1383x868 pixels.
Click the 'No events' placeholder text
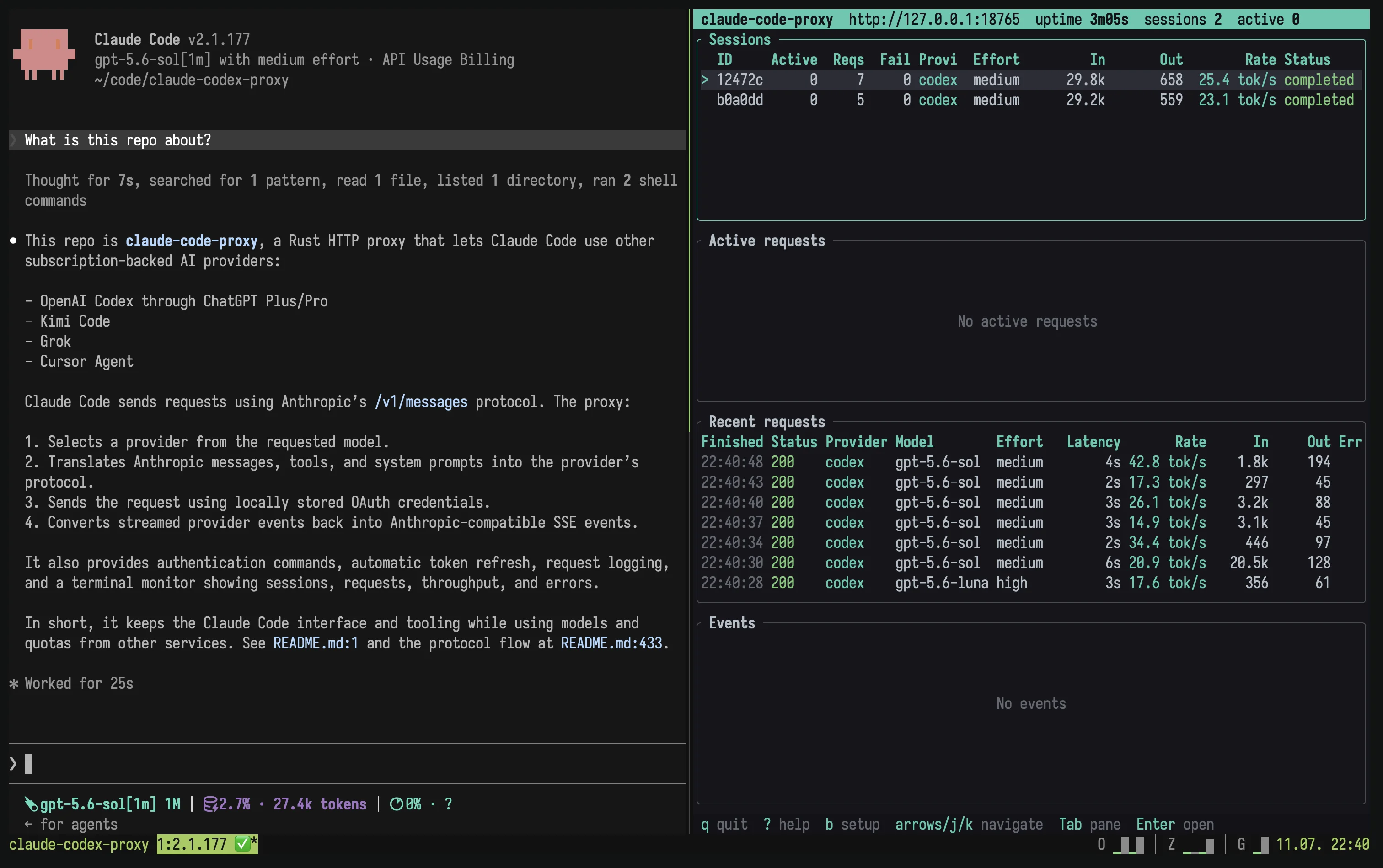click(x=1031, y=703)
